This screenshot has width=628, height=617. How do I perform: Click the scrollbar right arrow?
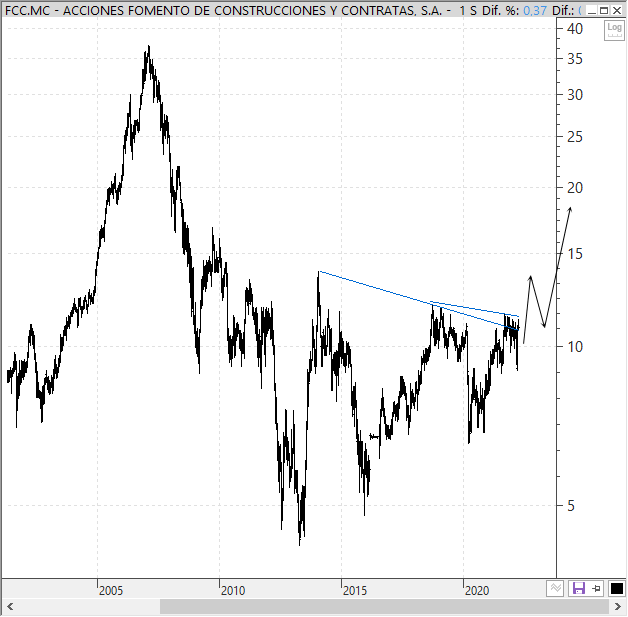618,607
